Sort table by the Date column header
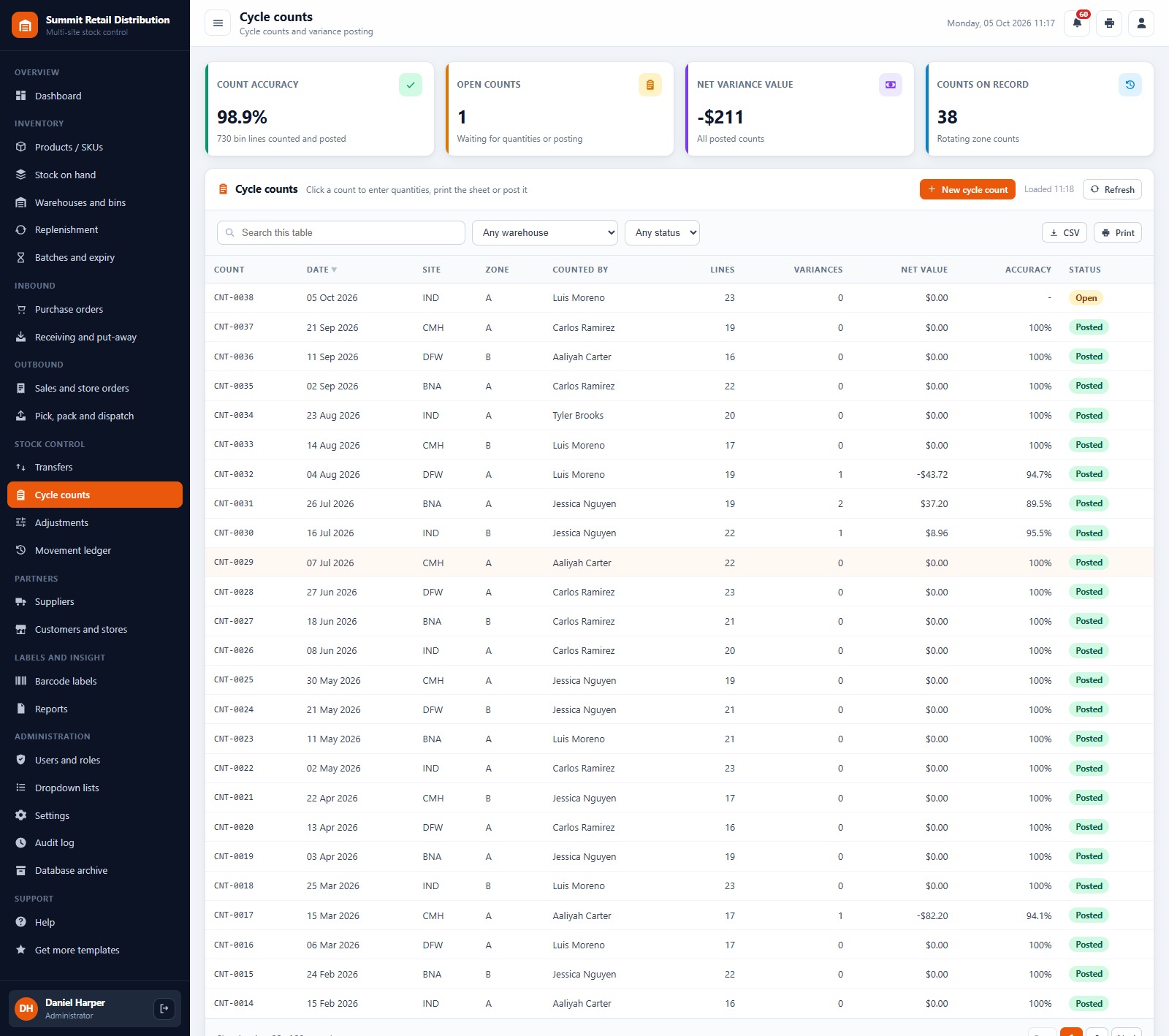 tap(321, 270)
